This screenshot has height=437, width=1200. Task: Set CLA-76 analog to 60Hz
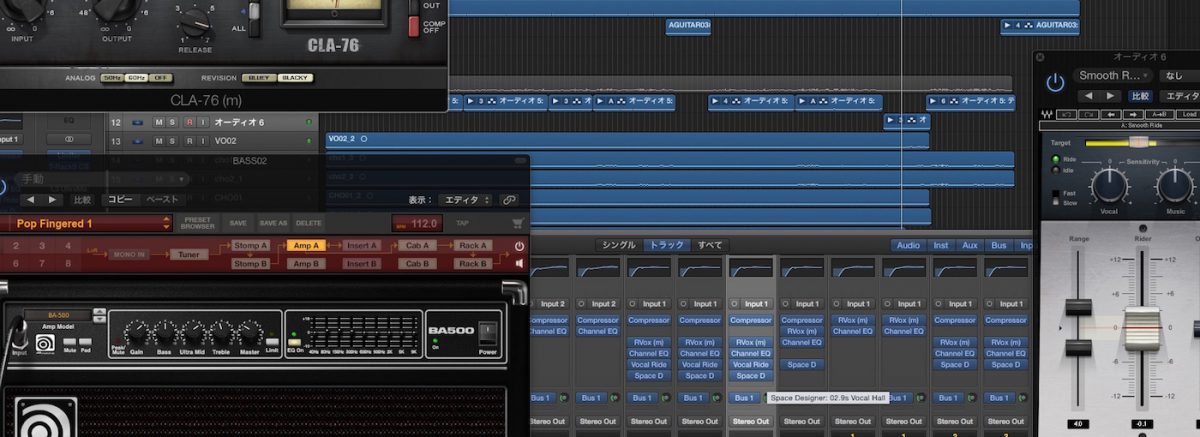(138, 77)
